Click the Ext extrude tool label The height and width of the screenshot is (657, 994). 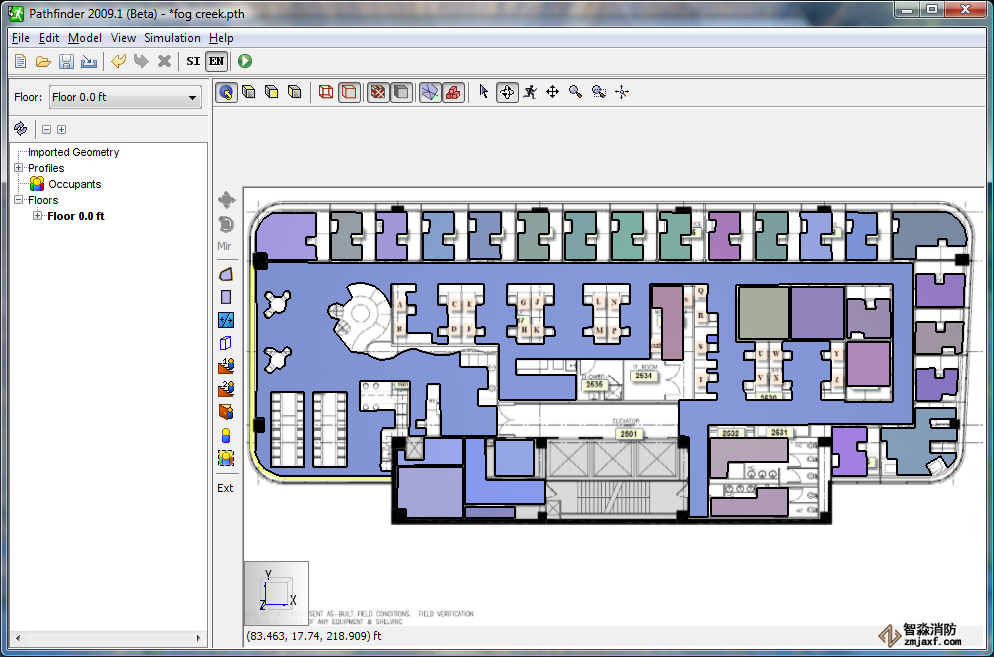tap(225, 488)
